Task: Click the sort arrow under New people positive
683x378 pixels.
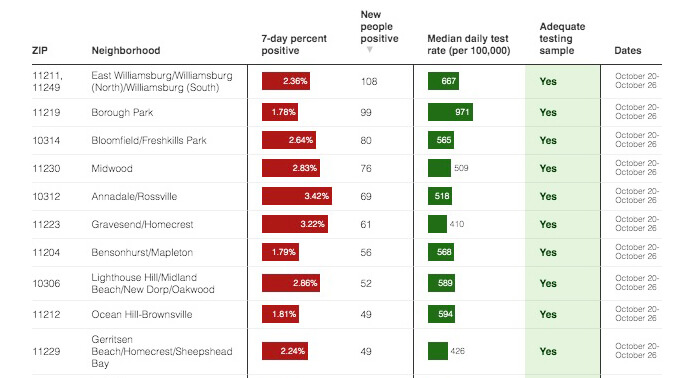Action: point(369,50)
